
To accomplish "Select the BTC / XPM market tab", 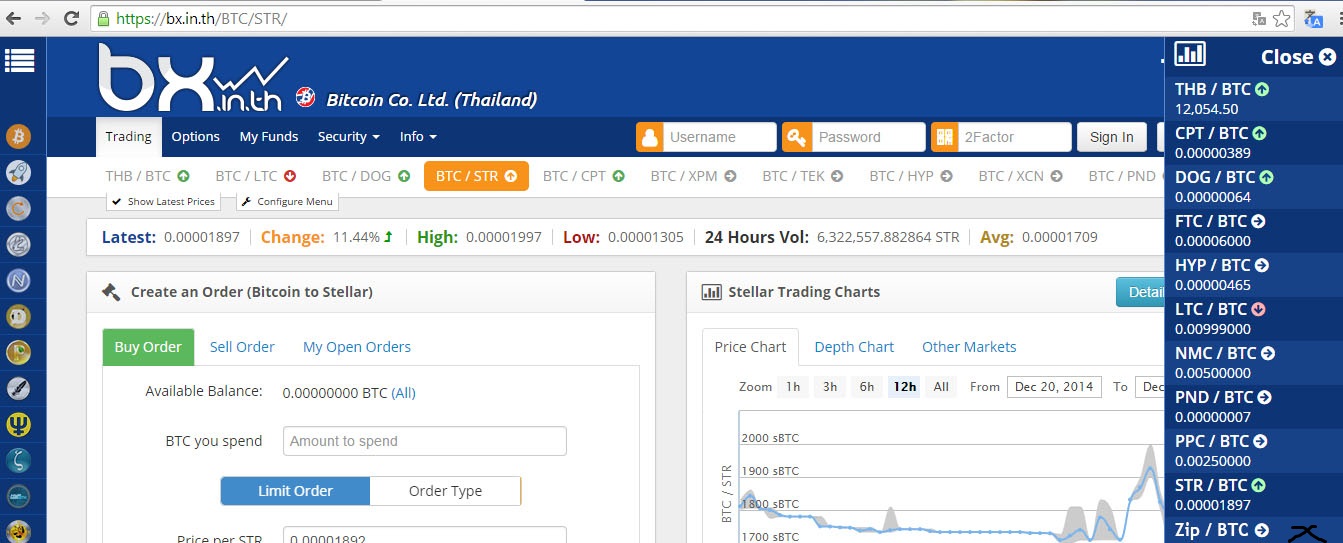I will coord(693,176).
